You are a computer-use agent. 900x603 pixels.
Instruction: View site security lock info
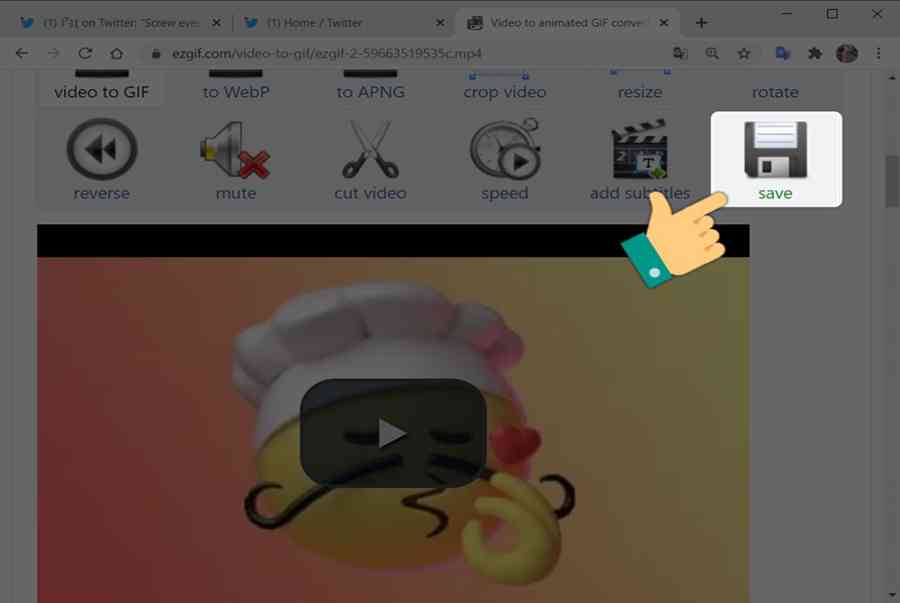(x=156, y=54)
